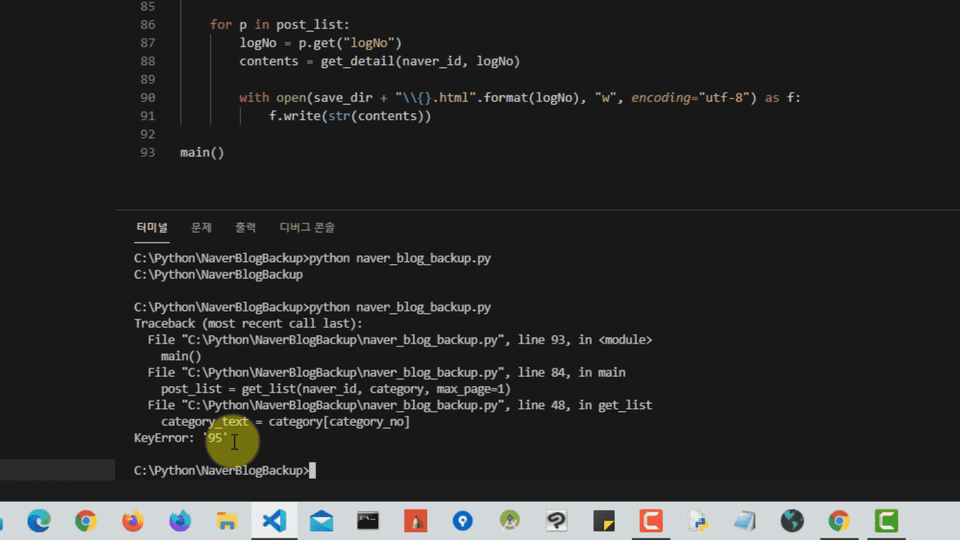
Task: Click the second 'python naver_blog_backup.py' command line
Action: click(x=400, y=307)
